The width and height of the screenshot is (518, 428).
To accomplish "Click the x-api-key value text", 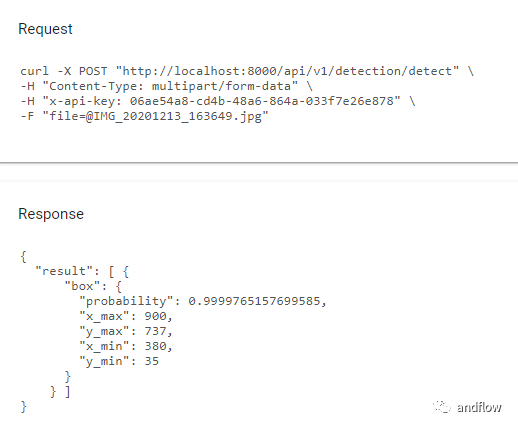I will tap(261, 101).
